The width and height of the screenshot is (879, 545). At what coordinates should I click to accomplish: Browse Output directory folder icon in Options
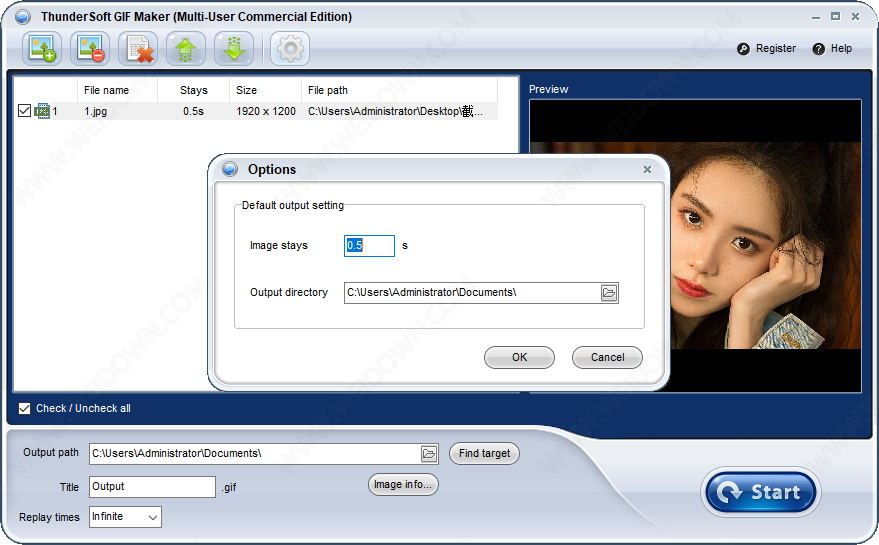(x=609, y=293)
